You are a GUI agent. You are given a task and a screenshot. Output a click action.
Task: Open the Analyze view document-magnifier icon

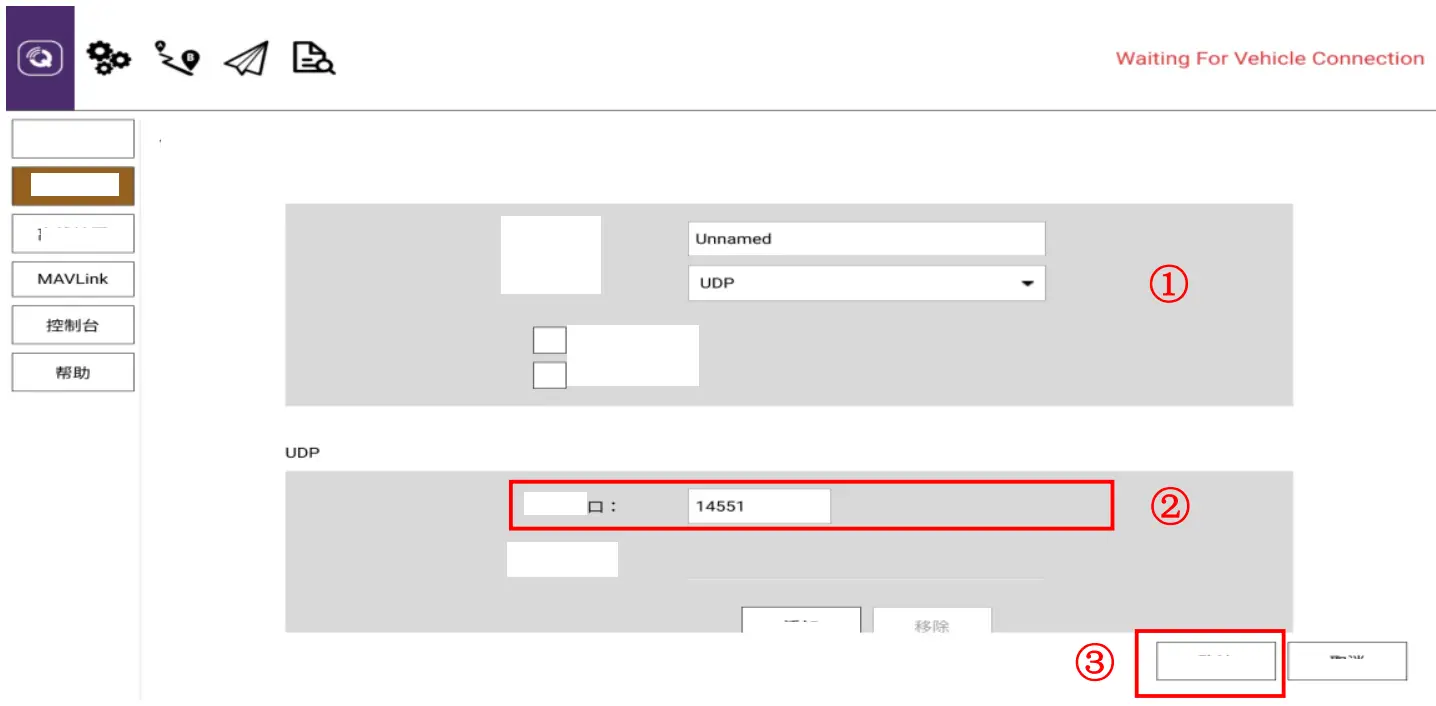pyautogui.click(x=313, y=59)
